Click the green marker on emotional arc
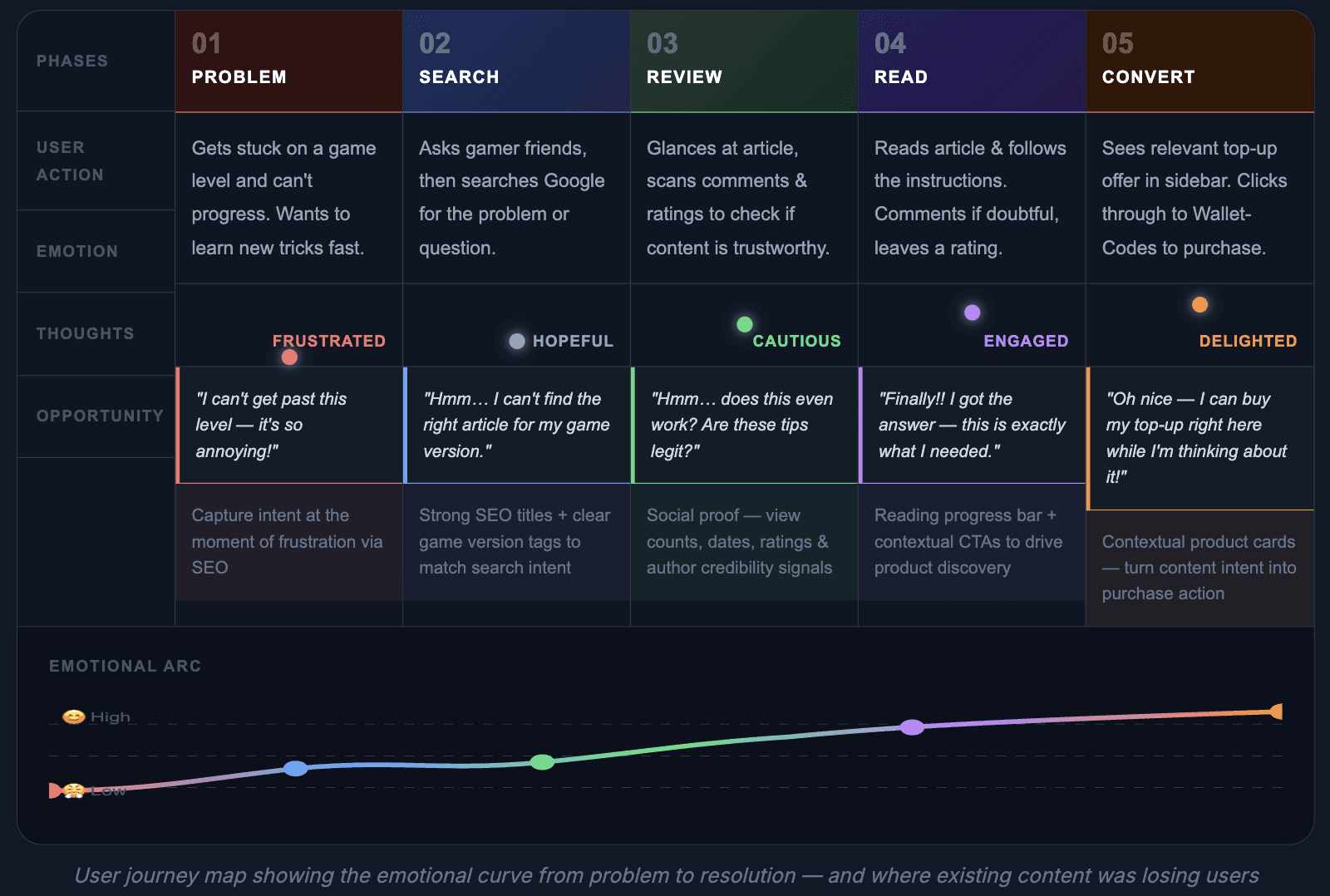This screenshot has width=1330, height=896. [x=542, y=762]
